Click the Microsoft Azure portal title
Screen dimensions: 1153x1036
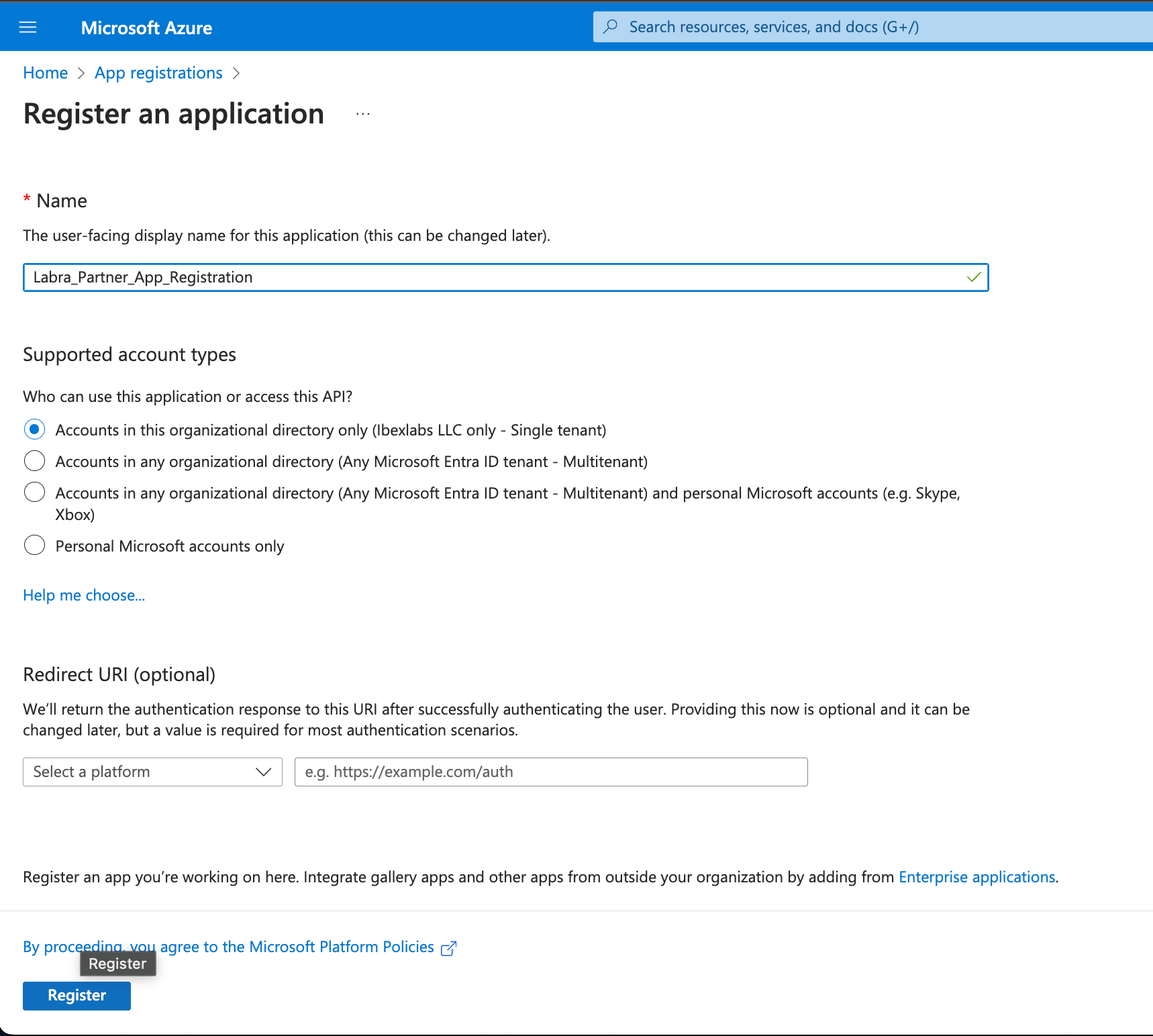click(146, 28)
